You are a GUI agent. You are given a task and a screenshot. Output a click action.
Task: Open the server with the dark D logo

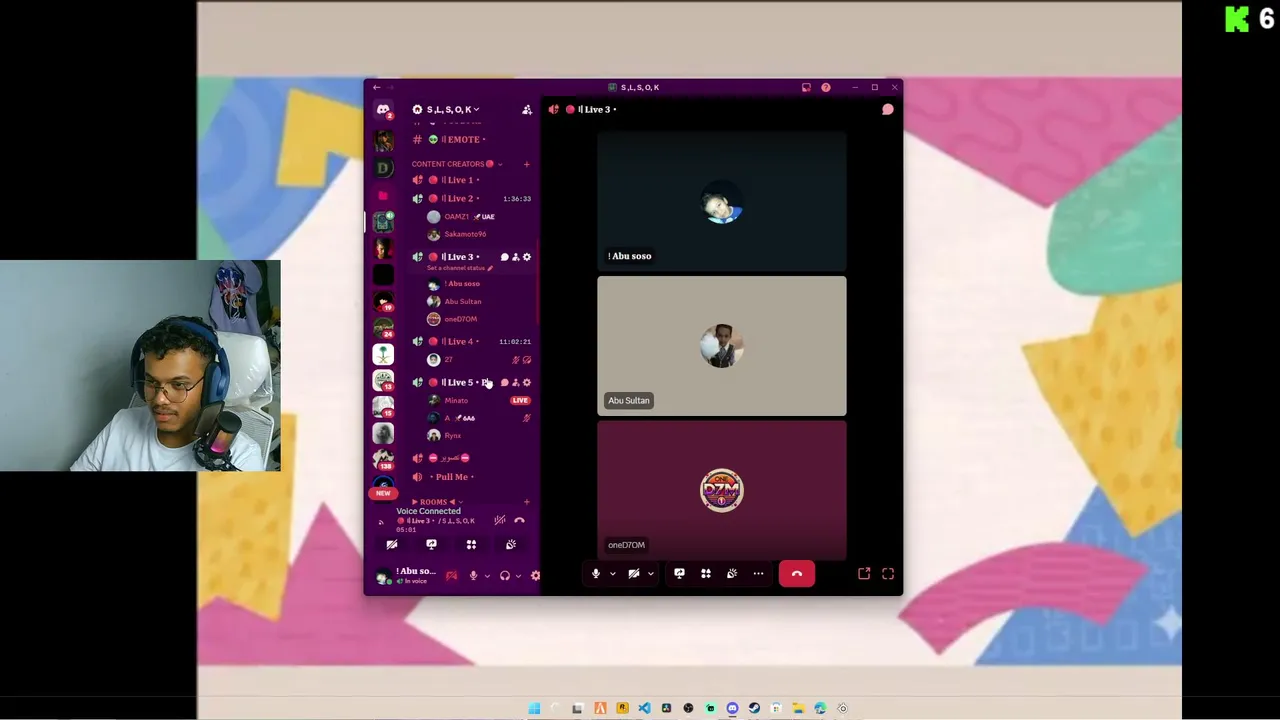383,168
